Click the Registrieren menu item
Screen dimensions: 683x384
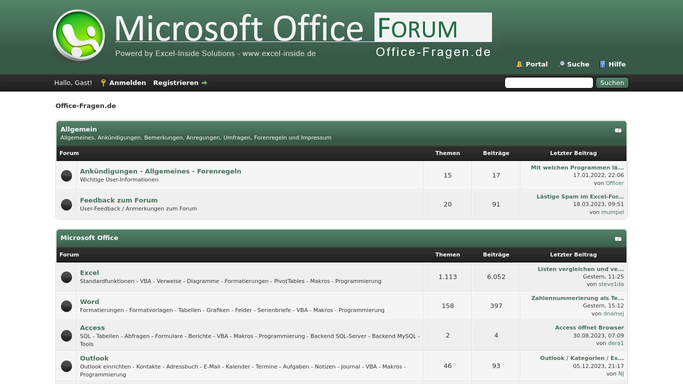[x=176, y=83]
